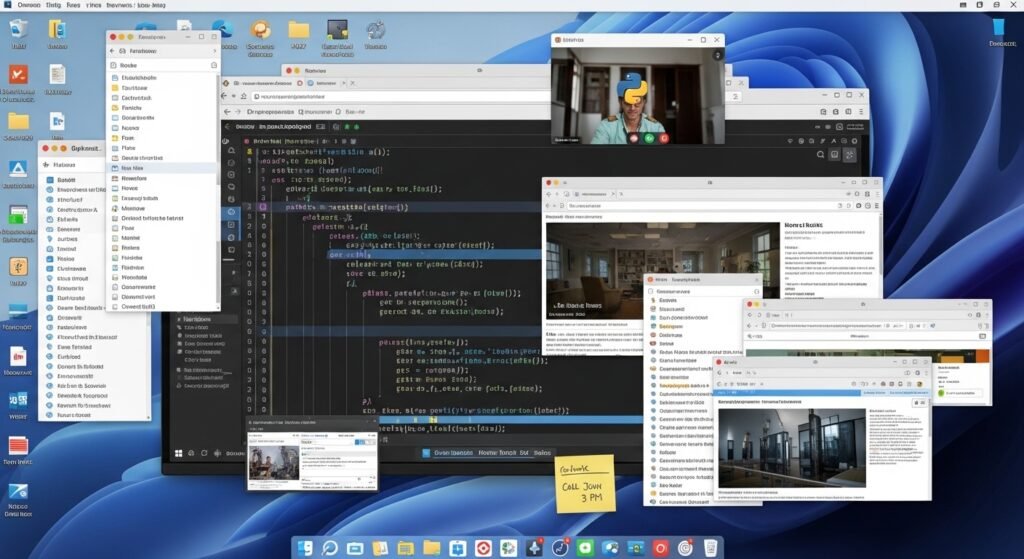
Task: End the call with the red hang-up button
Action: pyautogui.click(x=633, y=139)
